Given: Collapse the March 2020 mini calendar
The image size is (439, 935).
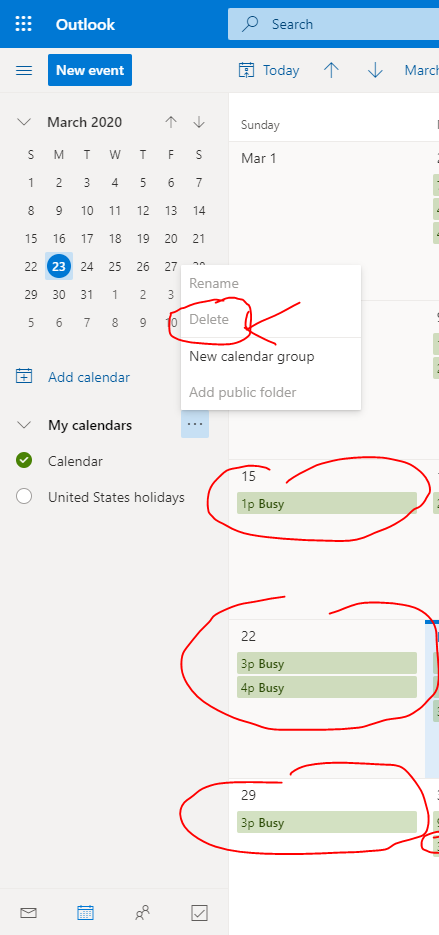Looking at the screenshot, I should 24,122.
